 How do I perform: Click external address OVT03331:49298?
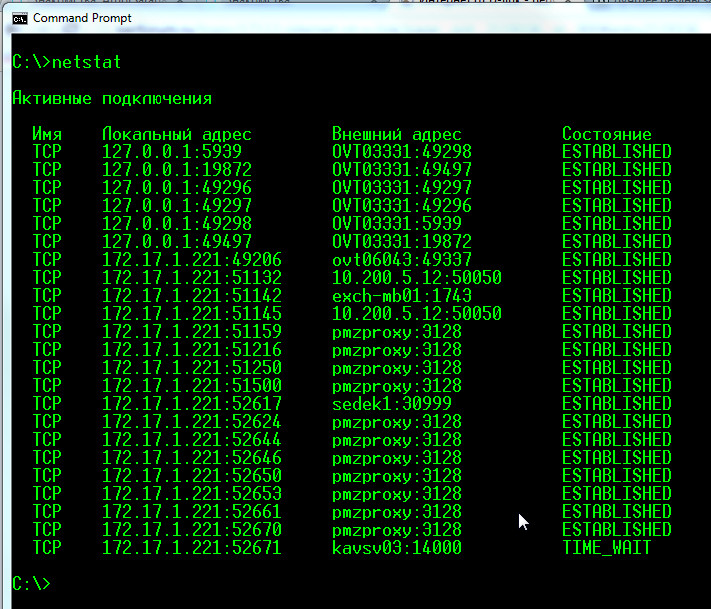(x=402, y=152)
